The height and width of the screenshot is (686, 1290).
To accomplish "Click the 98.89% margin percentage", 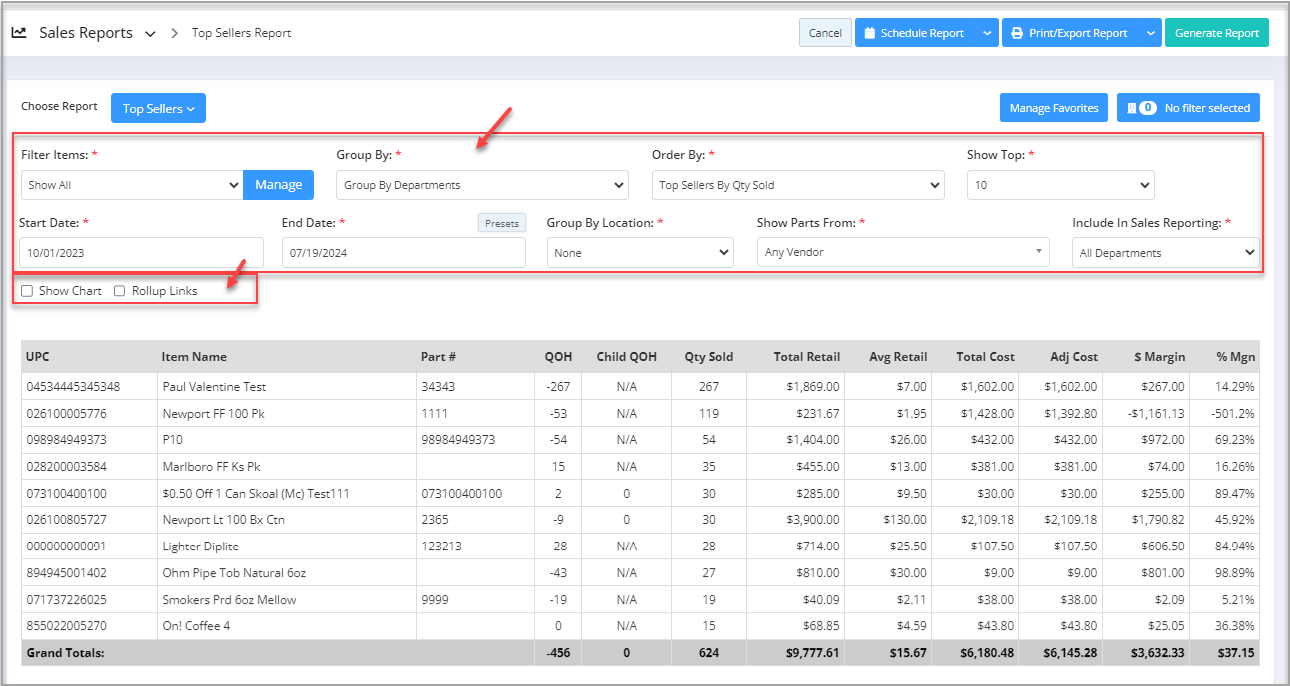I will 1233,574.
